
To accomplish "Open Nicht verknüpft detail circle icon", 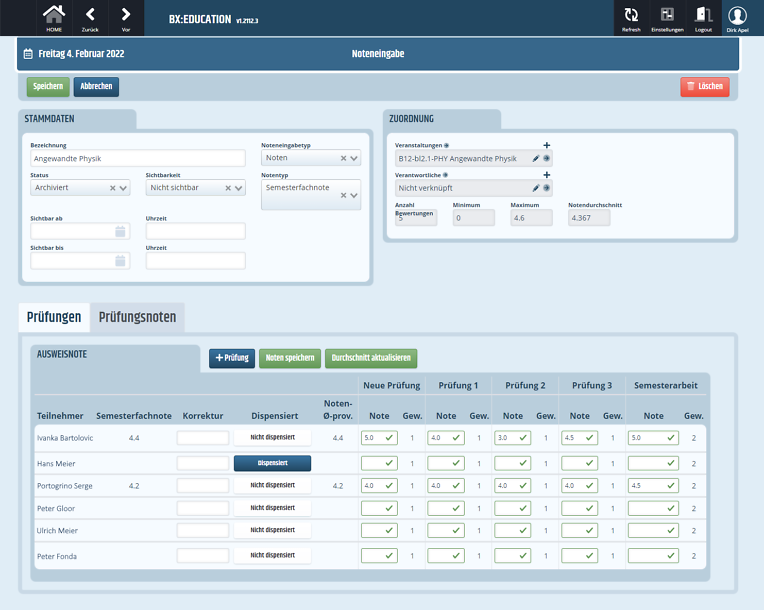I will [546, 188].
